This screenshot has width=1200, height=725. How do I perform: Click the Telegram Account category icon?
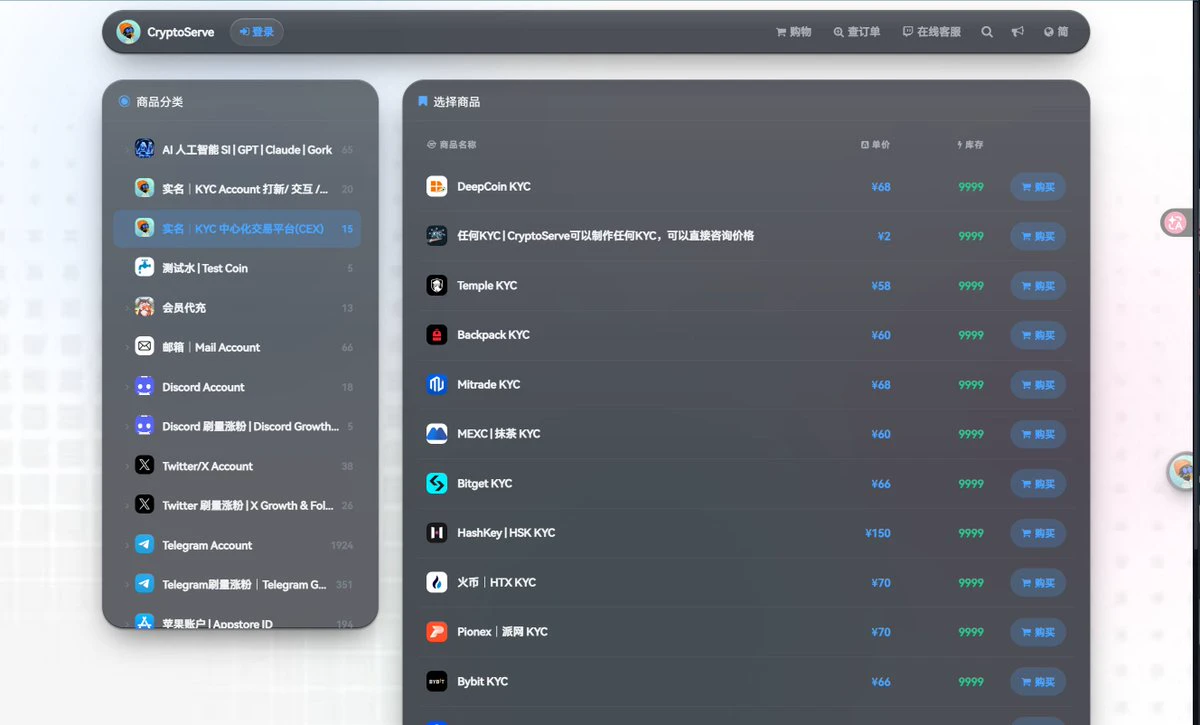click(x=144, y=545)
